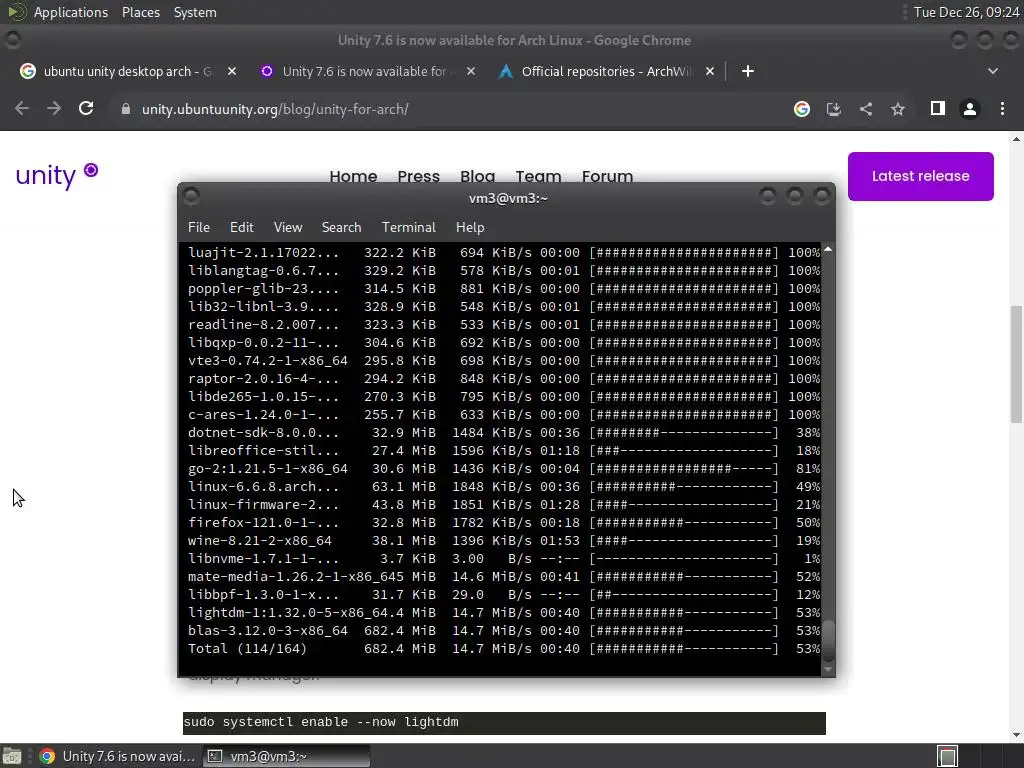Open the terminal Help menu

tap(470, 227)
